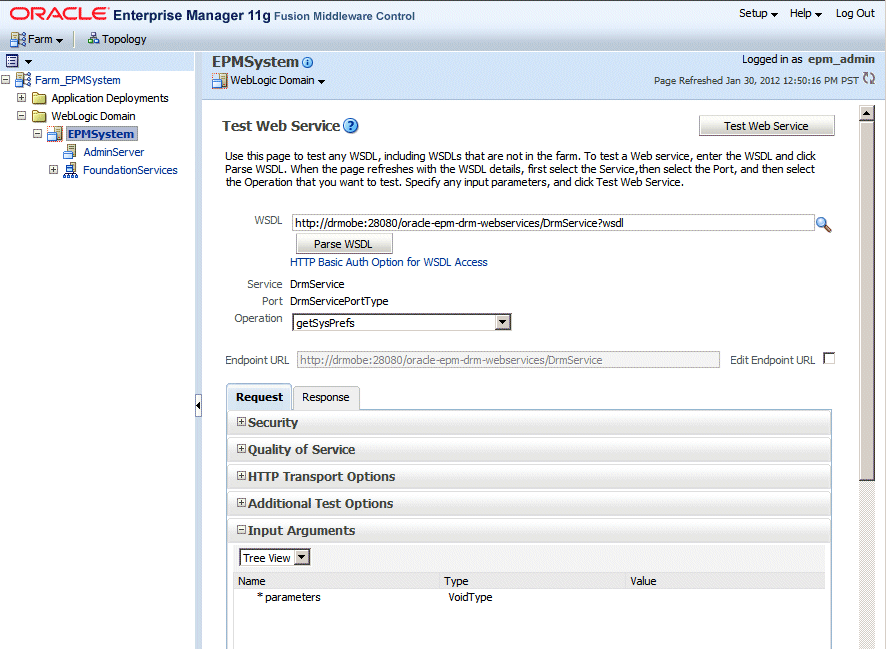Click the Test Web Service help icon
The height and width of the screenshot is (649, 886).
(351, 126)
